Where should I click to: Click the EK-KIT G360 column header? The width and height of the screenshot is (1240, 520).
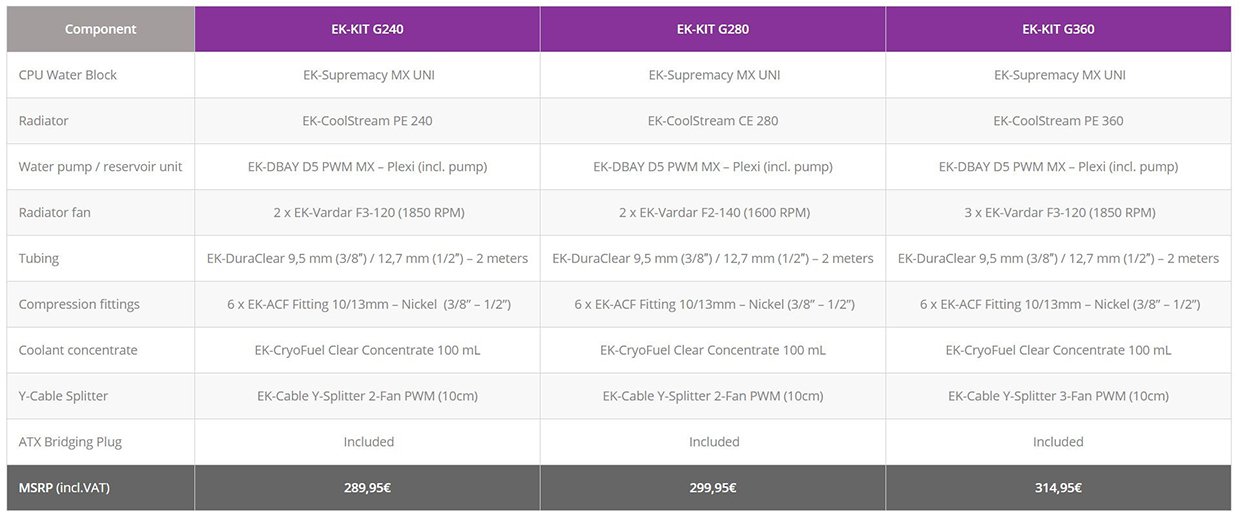[1058, 29]
